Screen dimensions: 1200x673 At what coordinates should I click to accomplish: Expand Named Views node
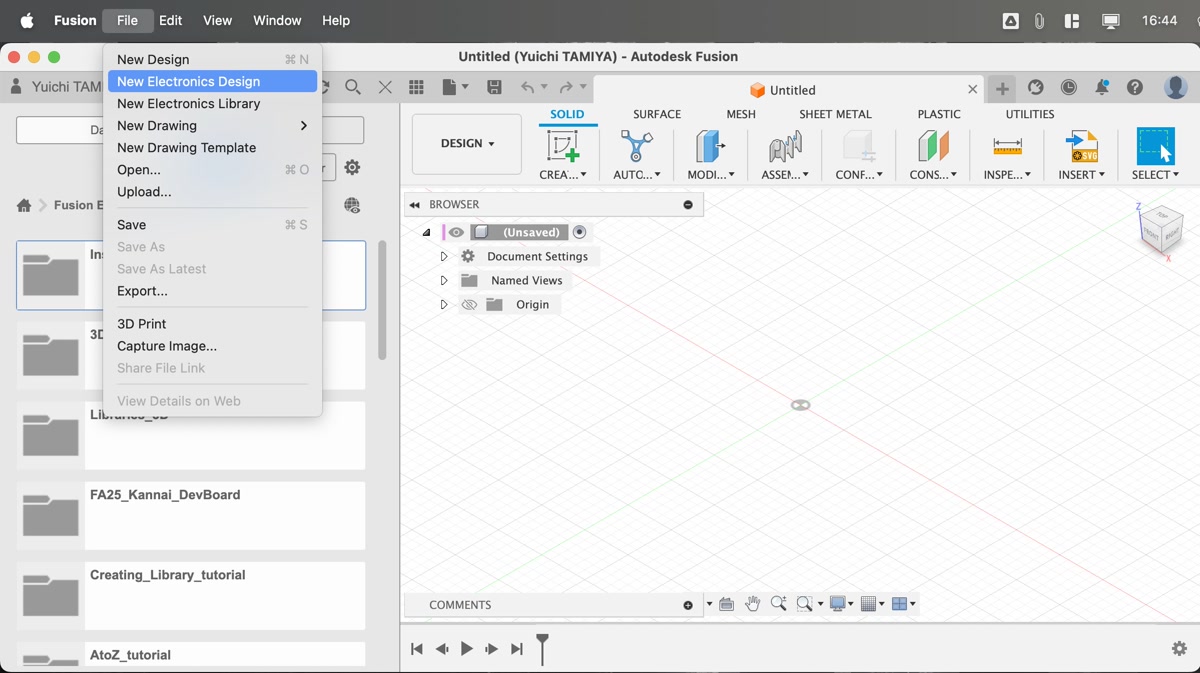pos(444,280)
